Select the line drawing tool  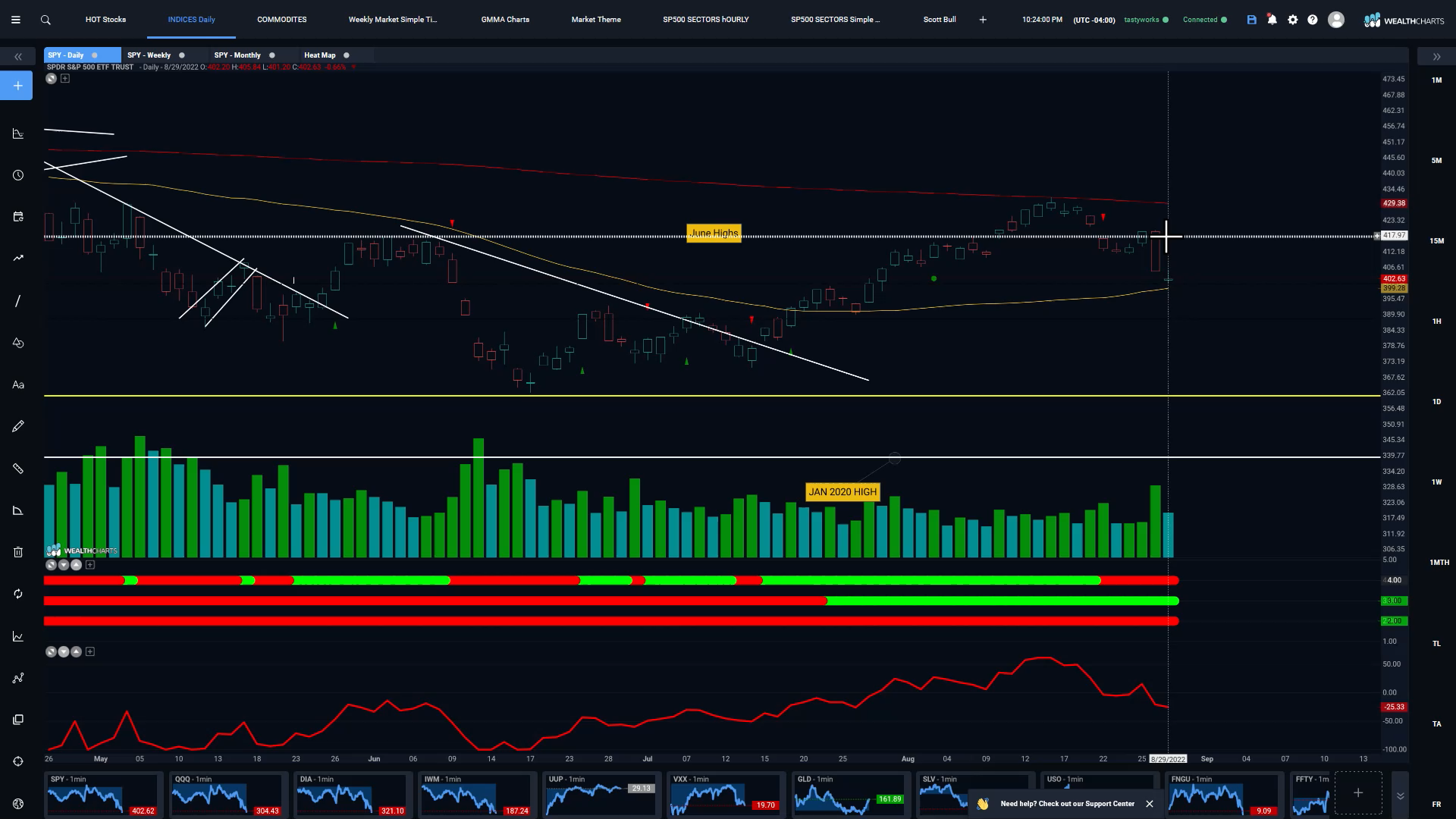pyautogui.click(x=18, y=301)
